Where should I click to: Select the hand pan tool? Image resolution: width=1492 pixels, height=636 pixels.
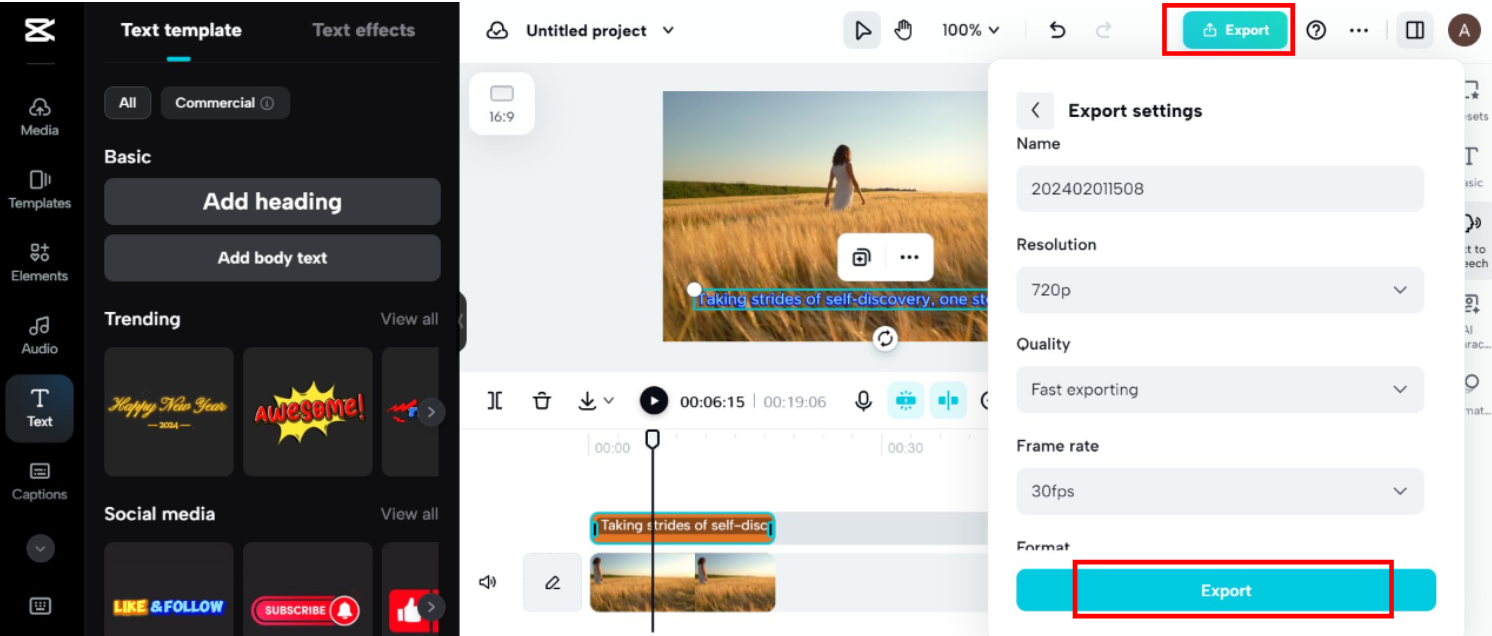click(x=903, y=30)
